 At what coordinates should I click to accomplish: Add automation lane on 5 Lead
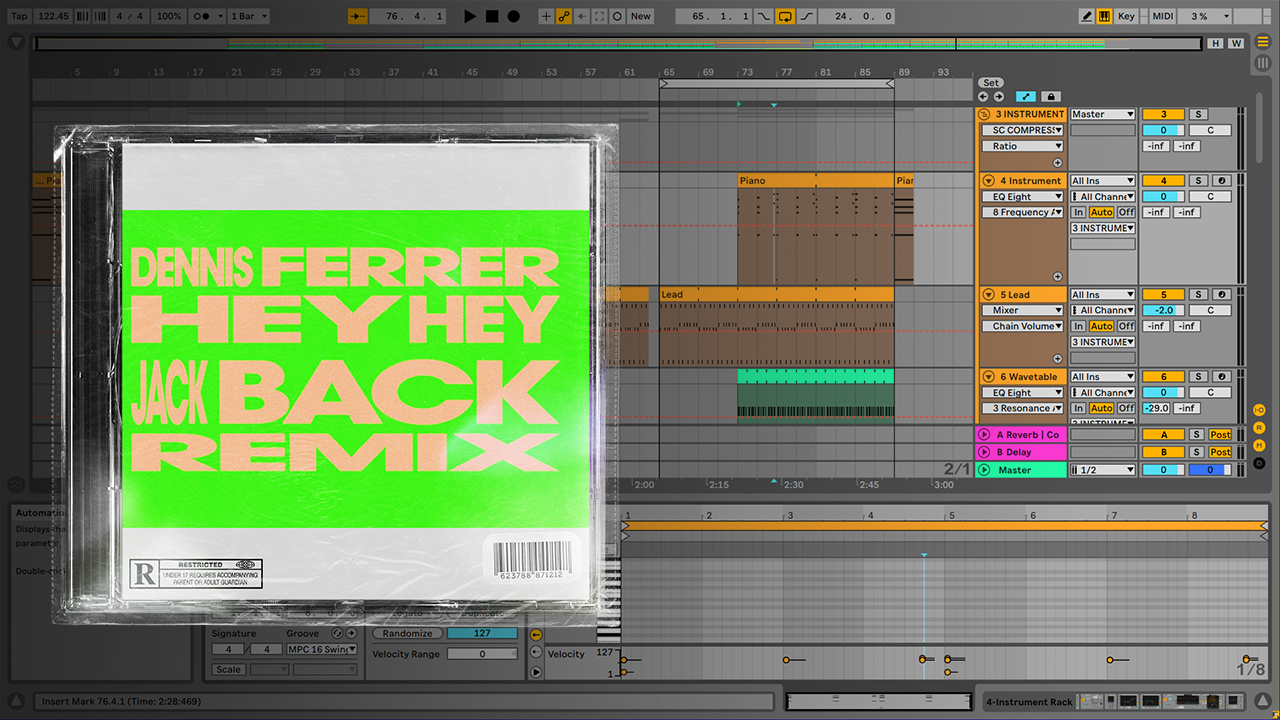1057,357
